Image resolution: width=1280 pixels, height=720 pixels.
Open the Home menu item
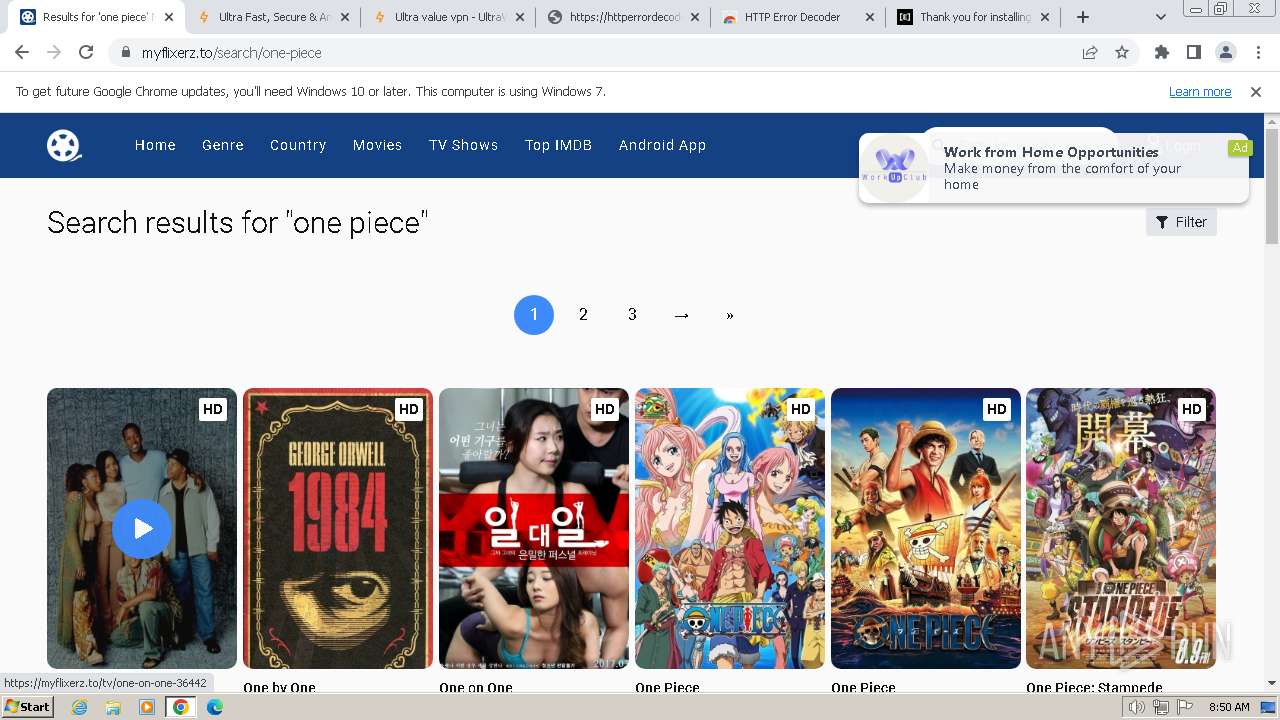point(155,145)
